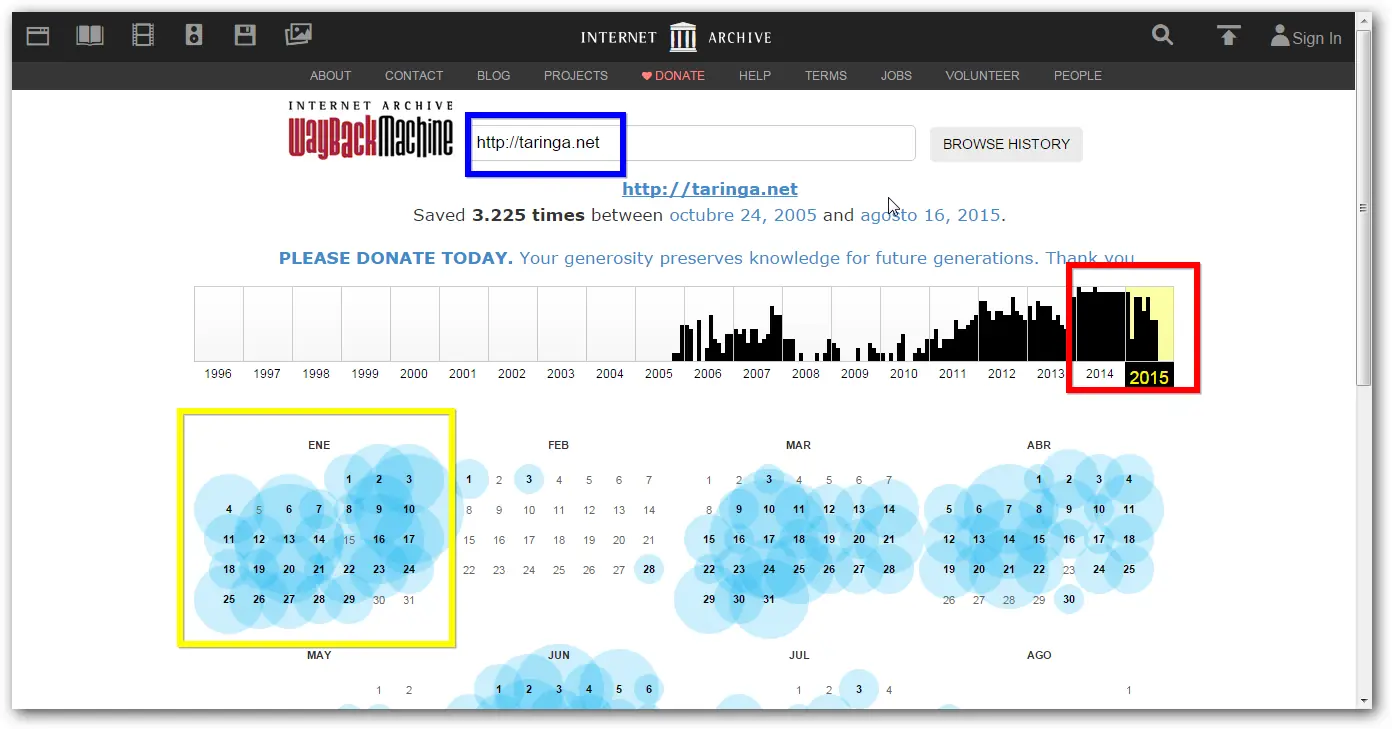Click the Sign In user icon

[x=1280, y=36]
